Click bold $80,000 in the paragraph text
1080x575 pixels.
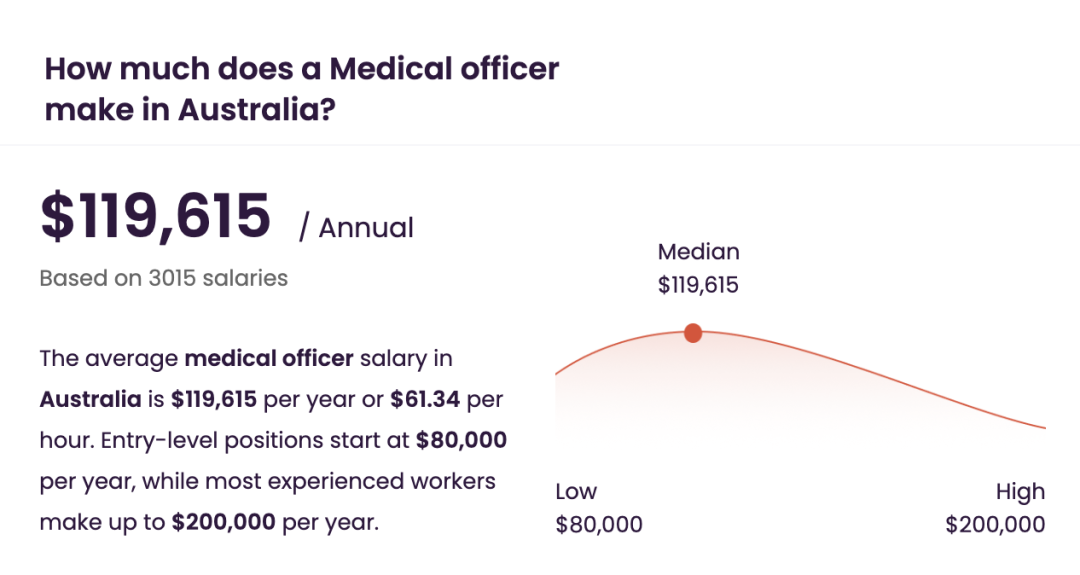[461, 440]
